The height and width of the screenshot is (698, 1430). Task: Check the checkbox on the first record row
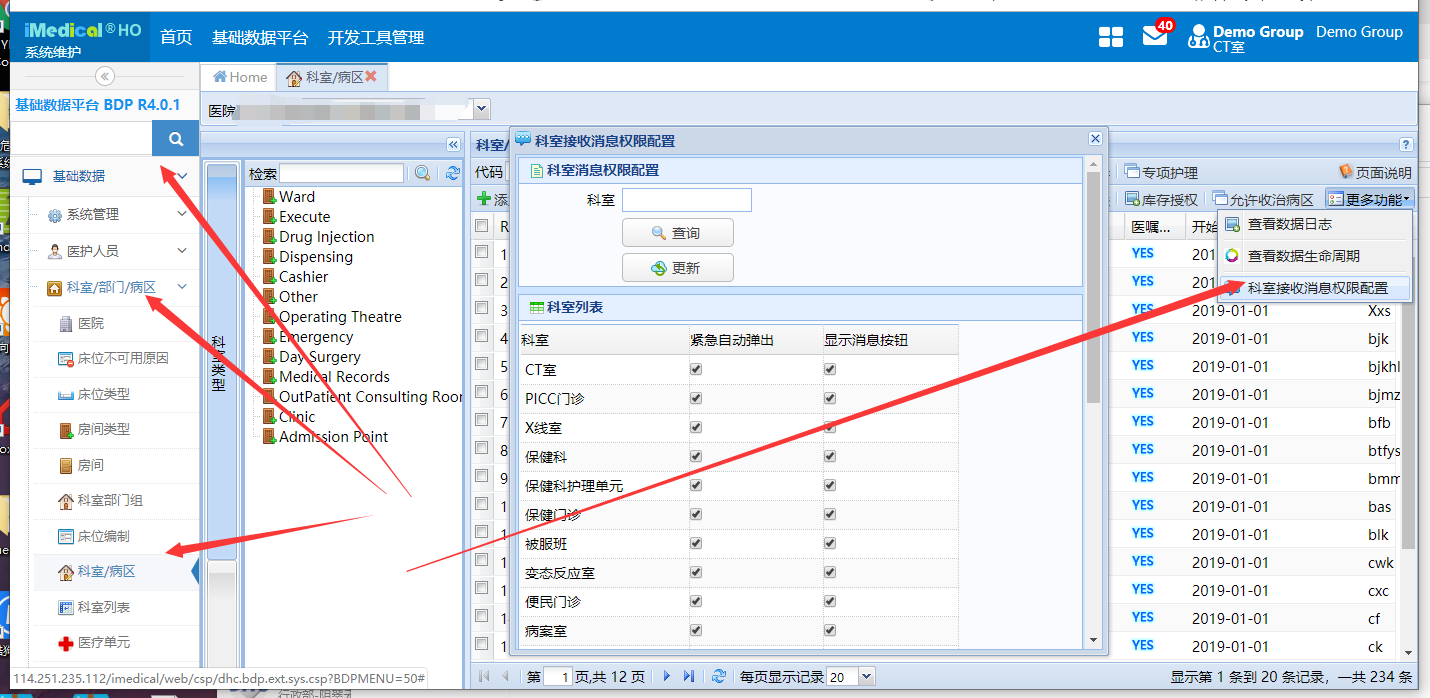point(483,253)
